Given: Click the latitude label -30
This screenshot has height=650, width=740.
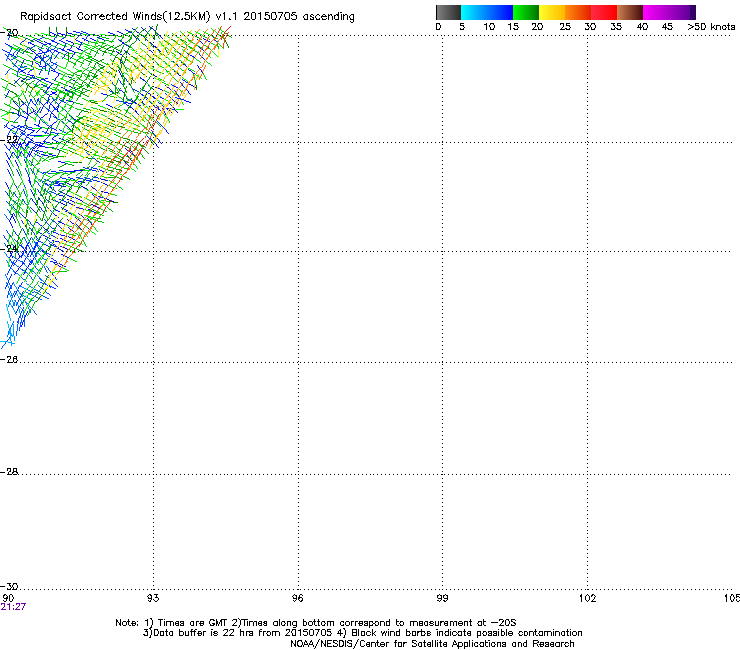Looking at the screenshot, I should [9, 586].
